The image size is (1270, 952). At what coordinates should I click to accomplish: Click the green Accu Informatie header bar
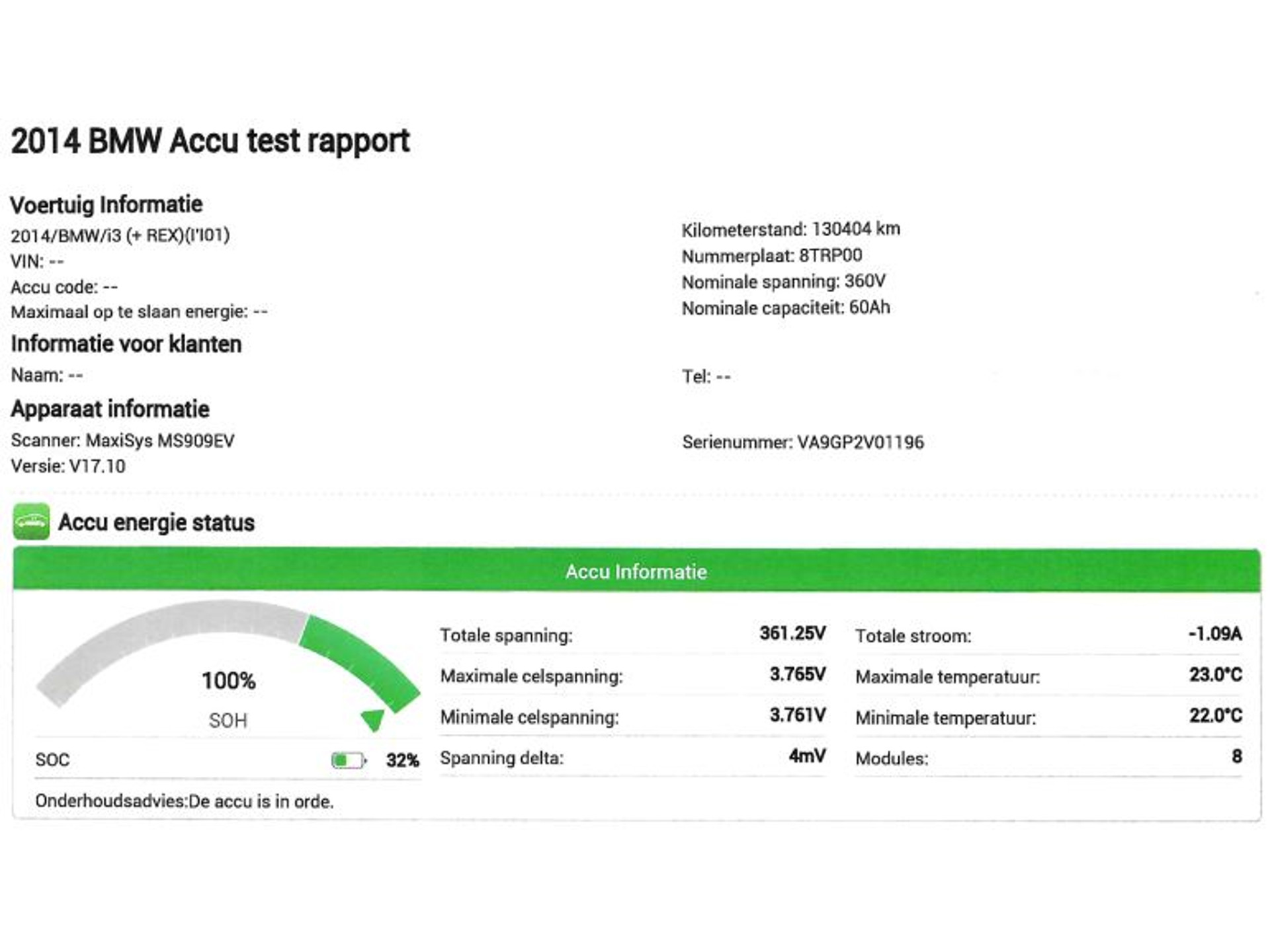click(636, 571)
